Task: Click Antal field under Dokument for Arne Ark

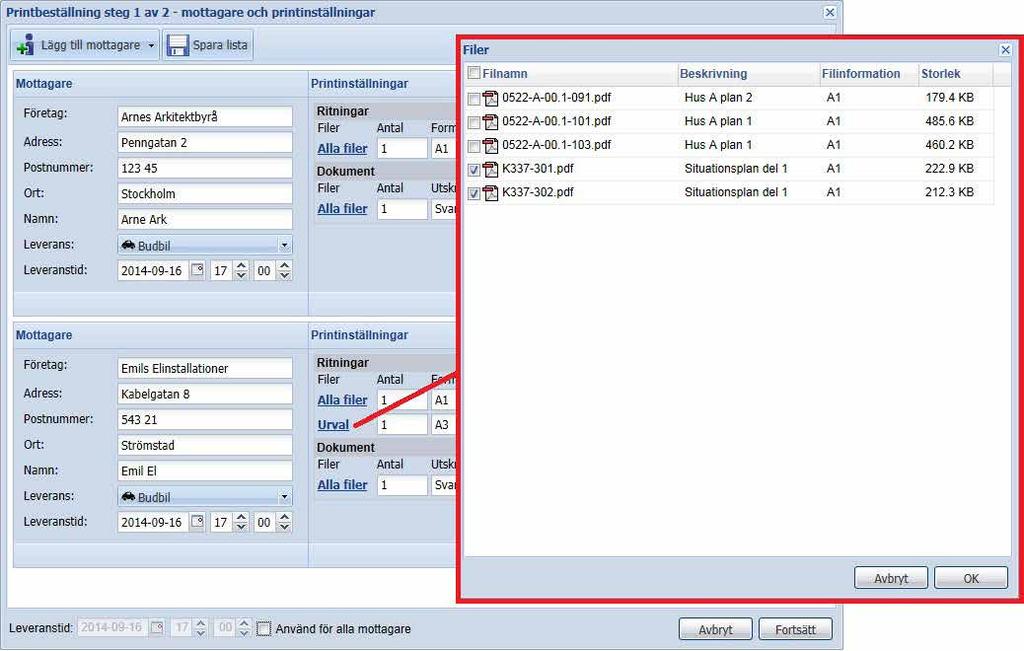Action: click(402, 209)
